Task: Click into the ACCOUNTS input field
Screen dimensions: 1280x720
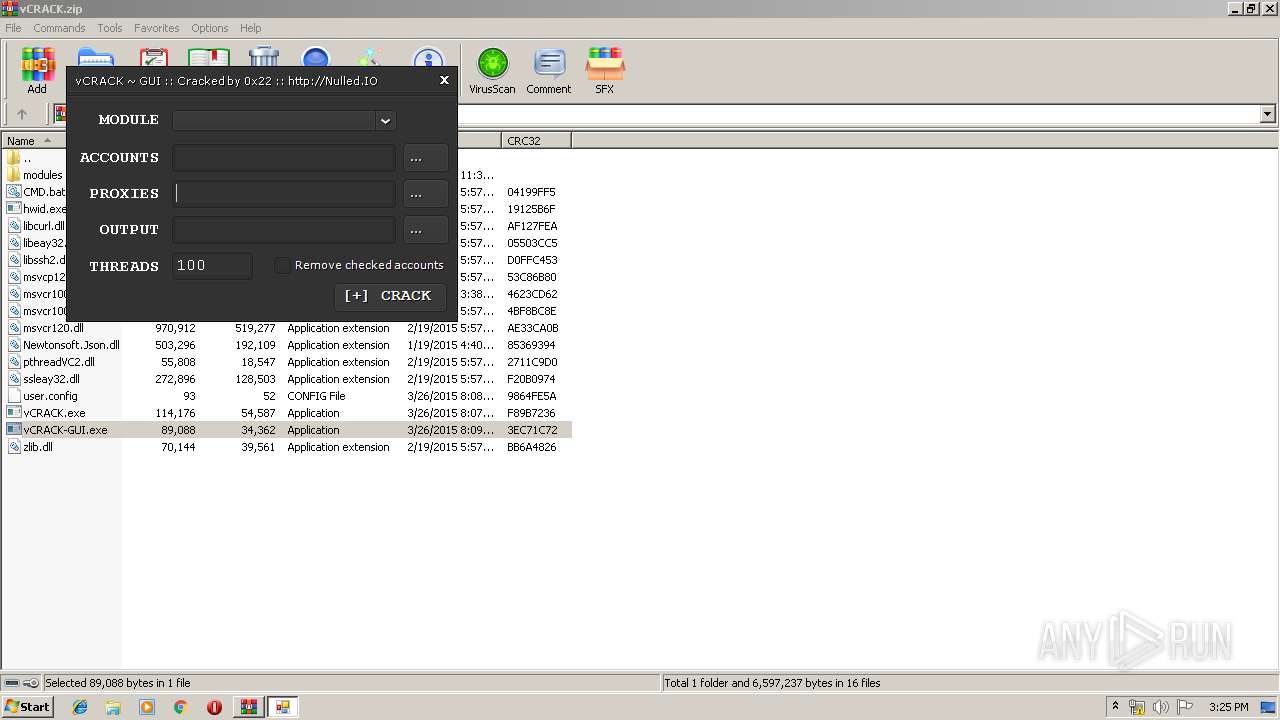Action: tap(284, 158)
